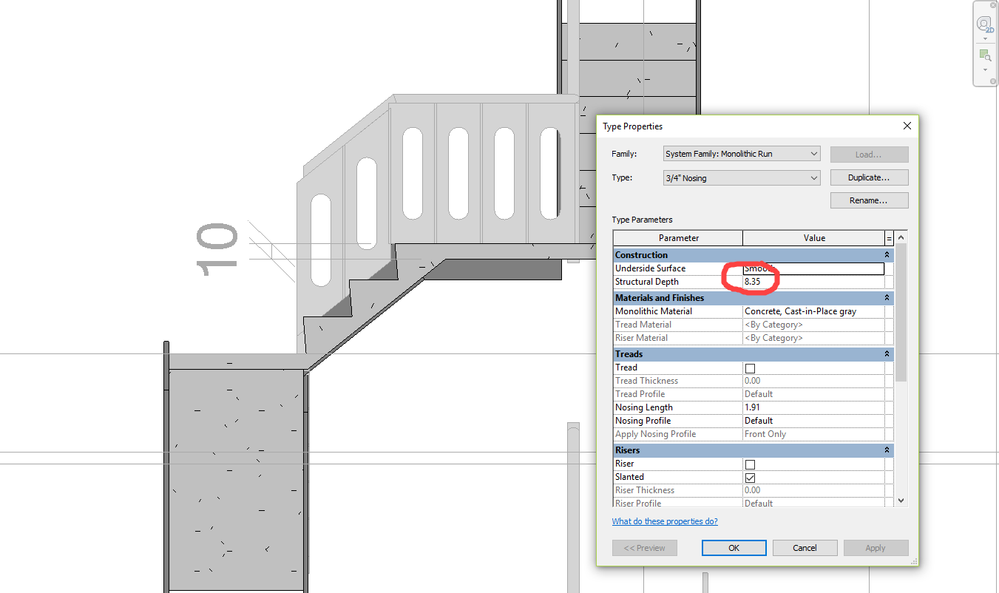Click the Duplicate button
The width and height of the screenshot is (999, 593).
click(868, 176)
